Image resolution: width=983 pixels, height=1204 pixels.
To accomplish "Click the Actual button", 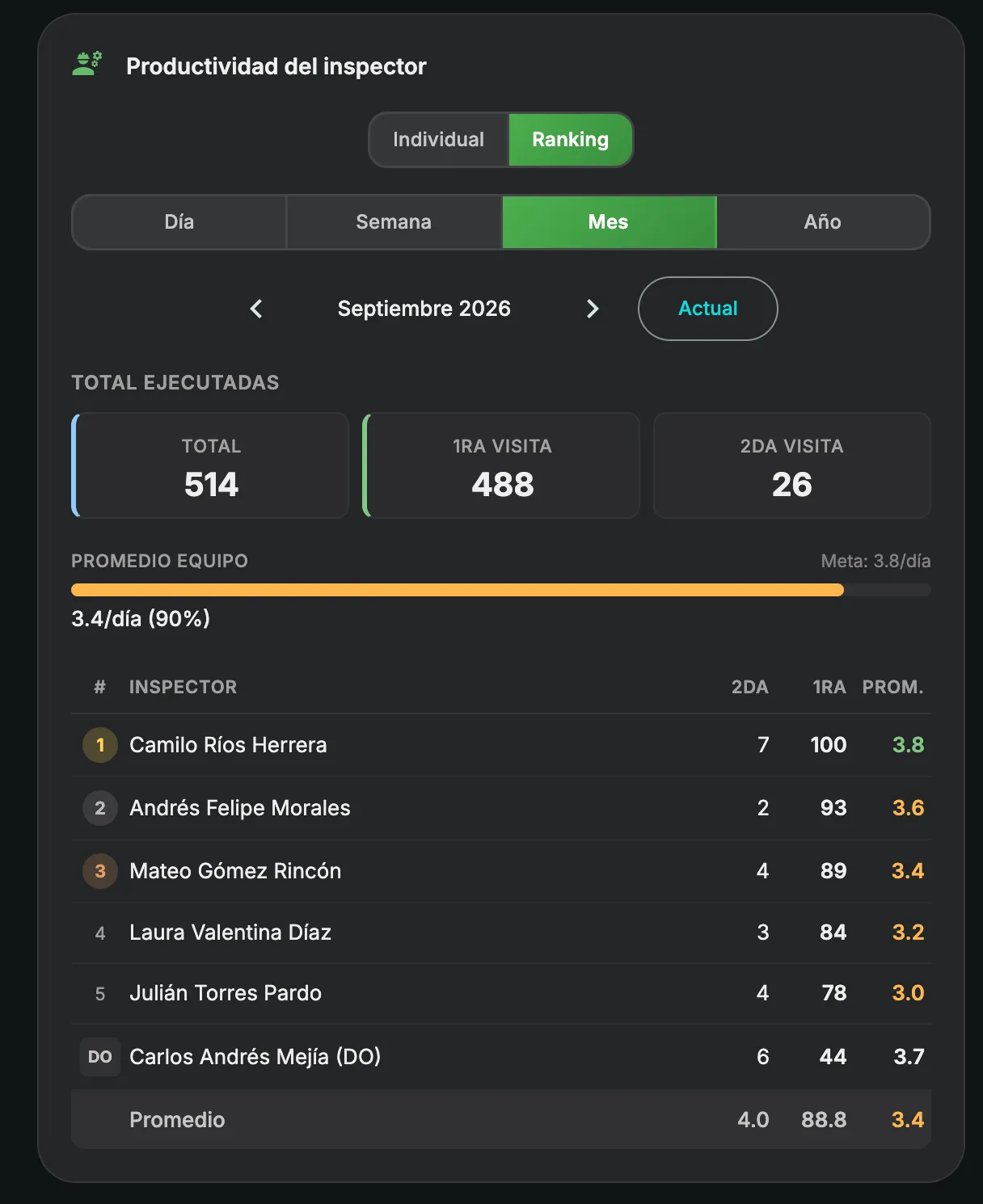I will tap(708, 309).
